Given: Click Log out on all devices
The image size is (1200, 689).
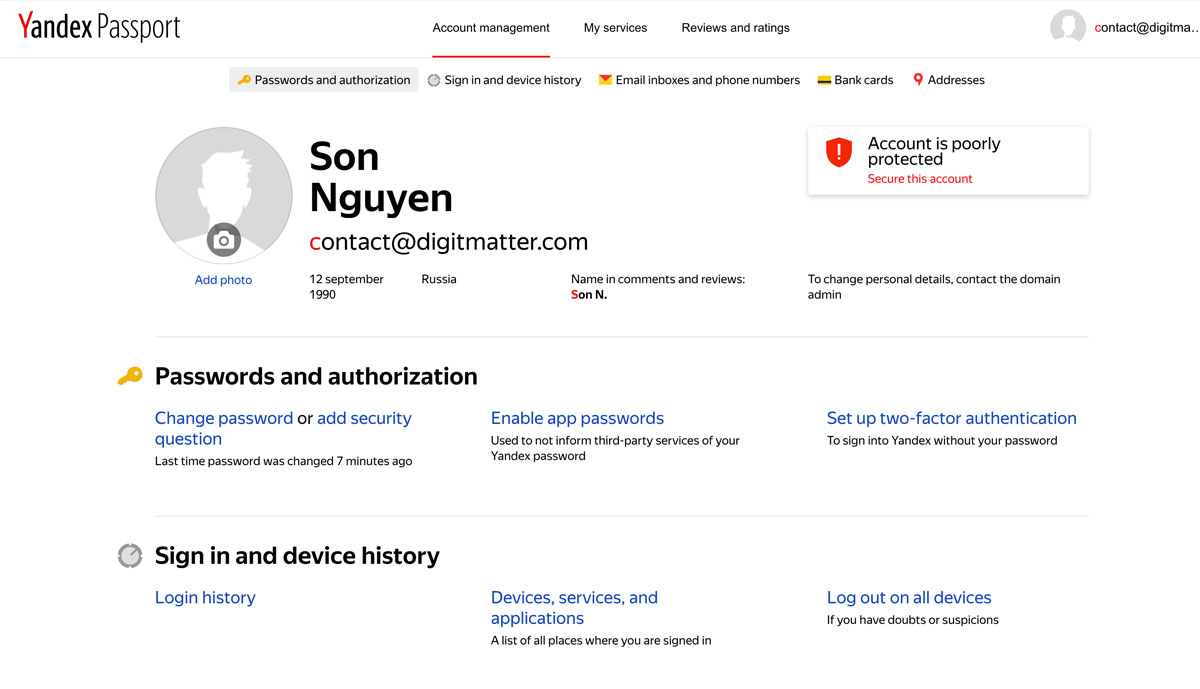Looking at the screenshot, I should [x=909, y=597].
